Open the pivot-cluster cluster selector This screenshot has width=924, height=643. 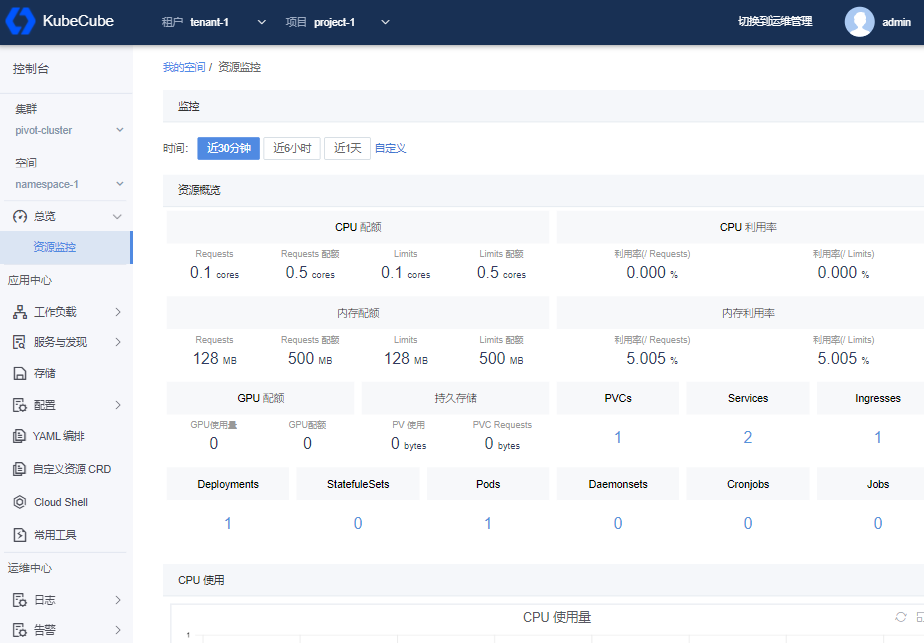click(x=70, y=130)
